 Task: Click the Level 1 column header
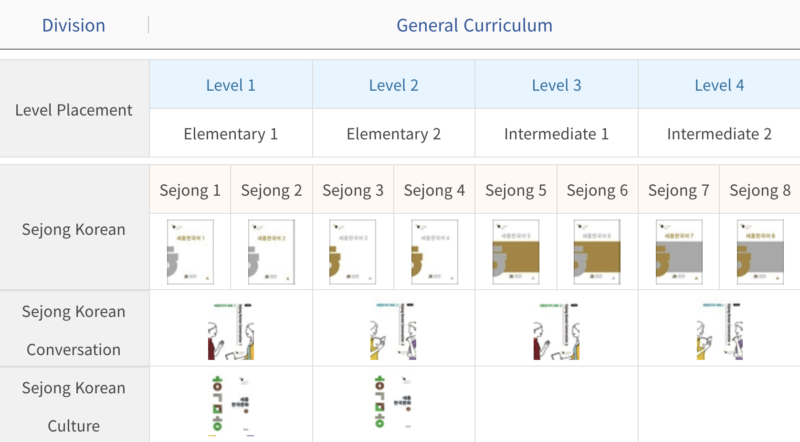pyautogui.click(x=231, y=85)
